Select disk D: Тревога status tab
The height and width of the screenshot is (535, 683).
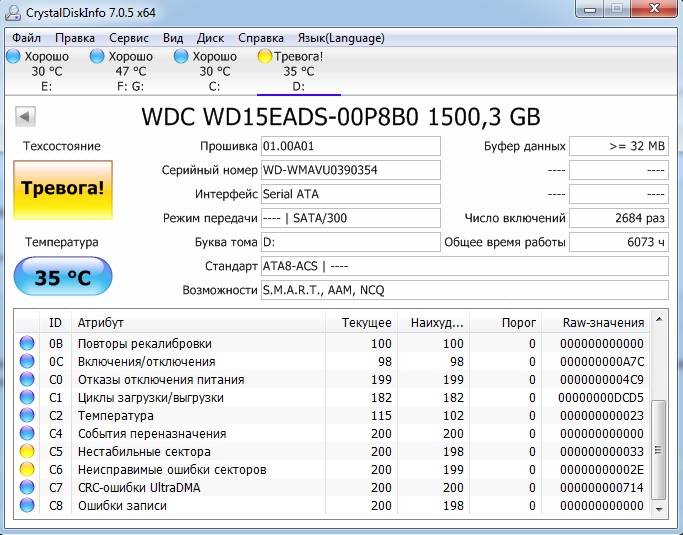(x=299, y=71)
